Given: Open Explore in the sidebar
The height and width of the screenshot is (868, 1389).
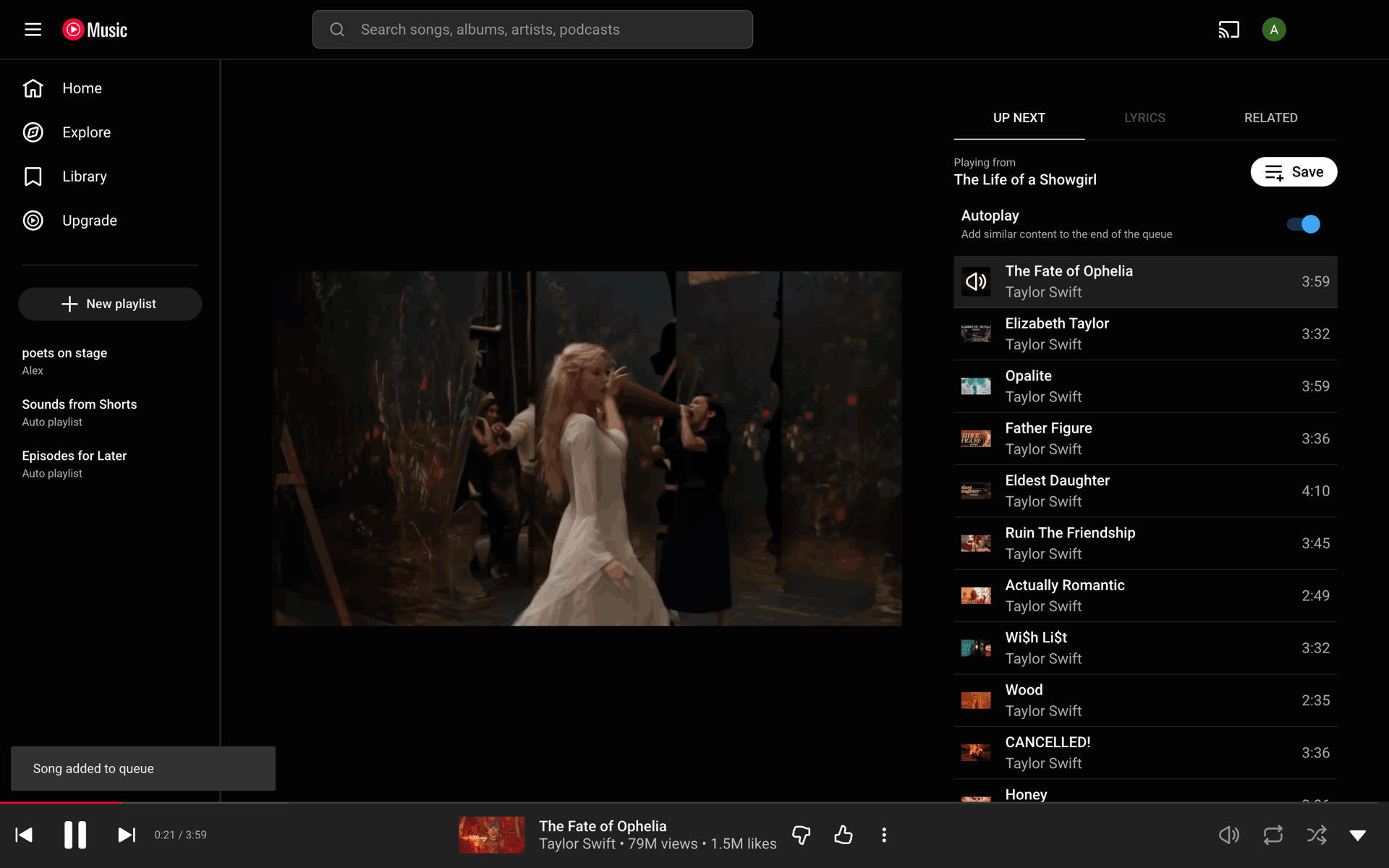Looking at the screenshot, I should pyautogui.click(x=110, y=132).
